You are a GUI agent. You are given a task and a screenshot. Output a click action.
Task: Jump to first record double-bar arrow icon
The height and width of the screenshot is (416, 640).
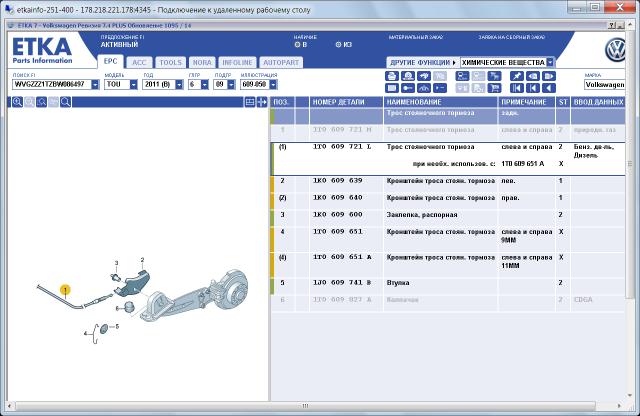pyautogui.click(x=517, y=88)
